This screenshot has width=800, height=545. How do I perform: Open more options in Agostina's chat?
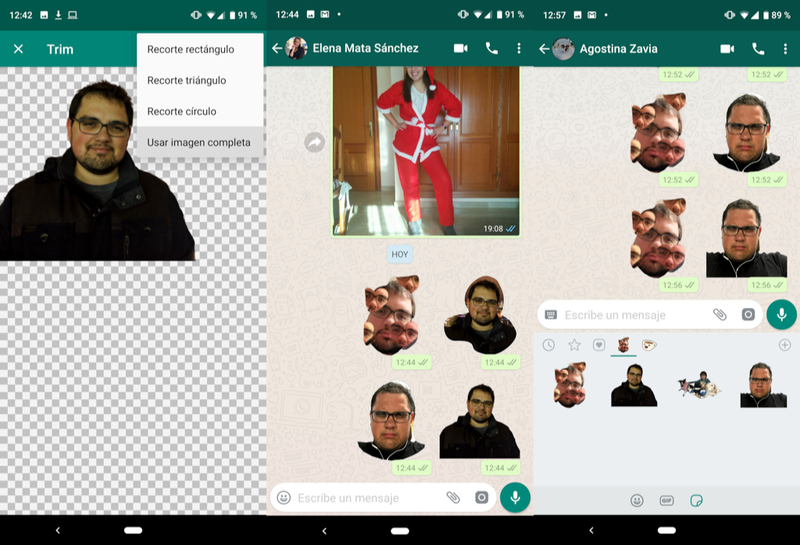click(x=785, y=49)
